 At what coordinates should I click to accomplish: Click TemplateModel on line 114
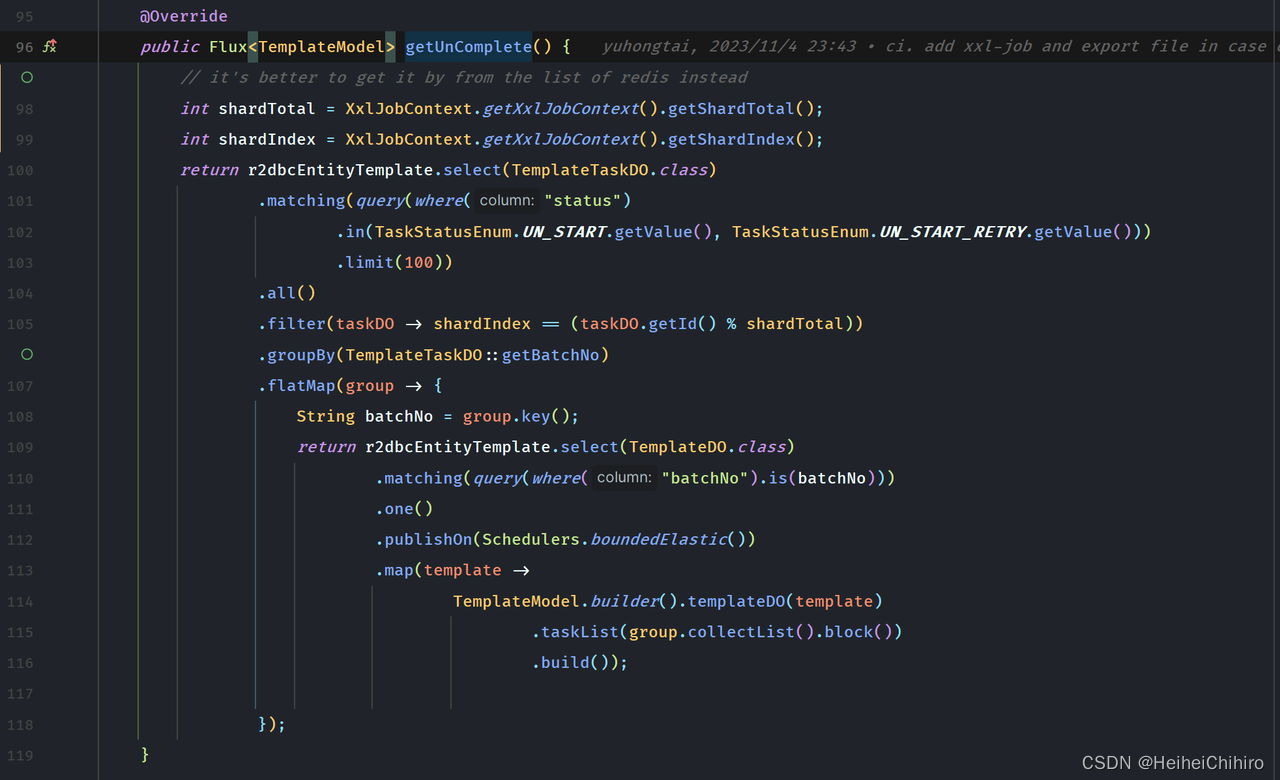[517, 601]
